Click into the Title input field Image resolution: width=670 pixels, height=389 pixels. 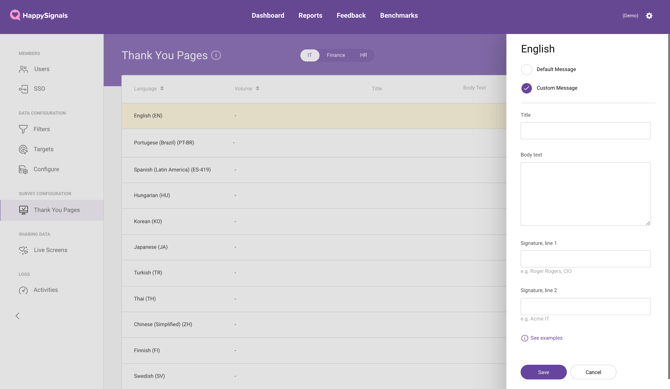585,130
